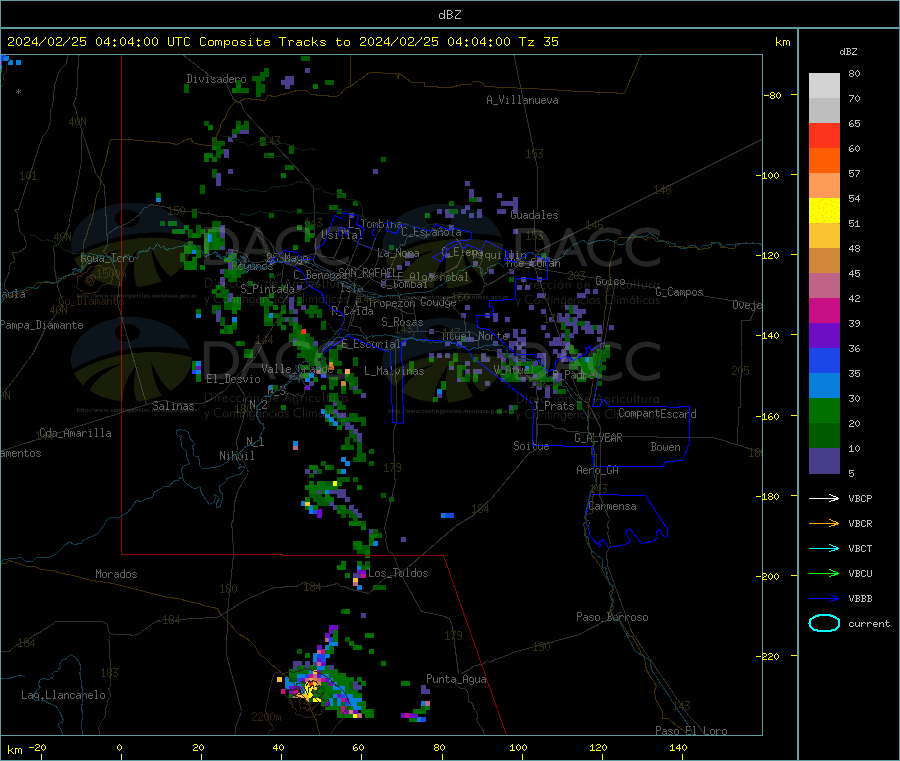Click the orange VBCR arrow legend icon
This screenshot has width=900, height=761.
point(824,523)
